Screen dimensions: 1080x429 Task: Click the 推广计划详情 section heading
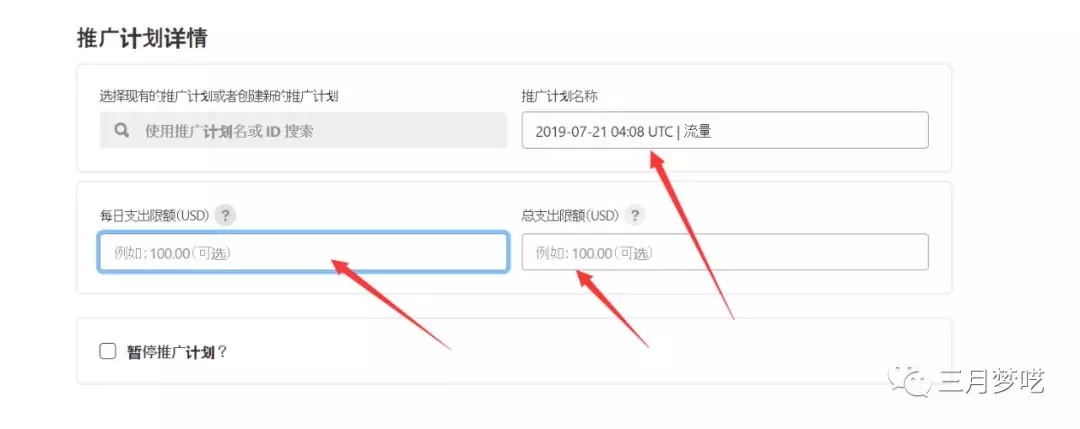click(142, 38)
